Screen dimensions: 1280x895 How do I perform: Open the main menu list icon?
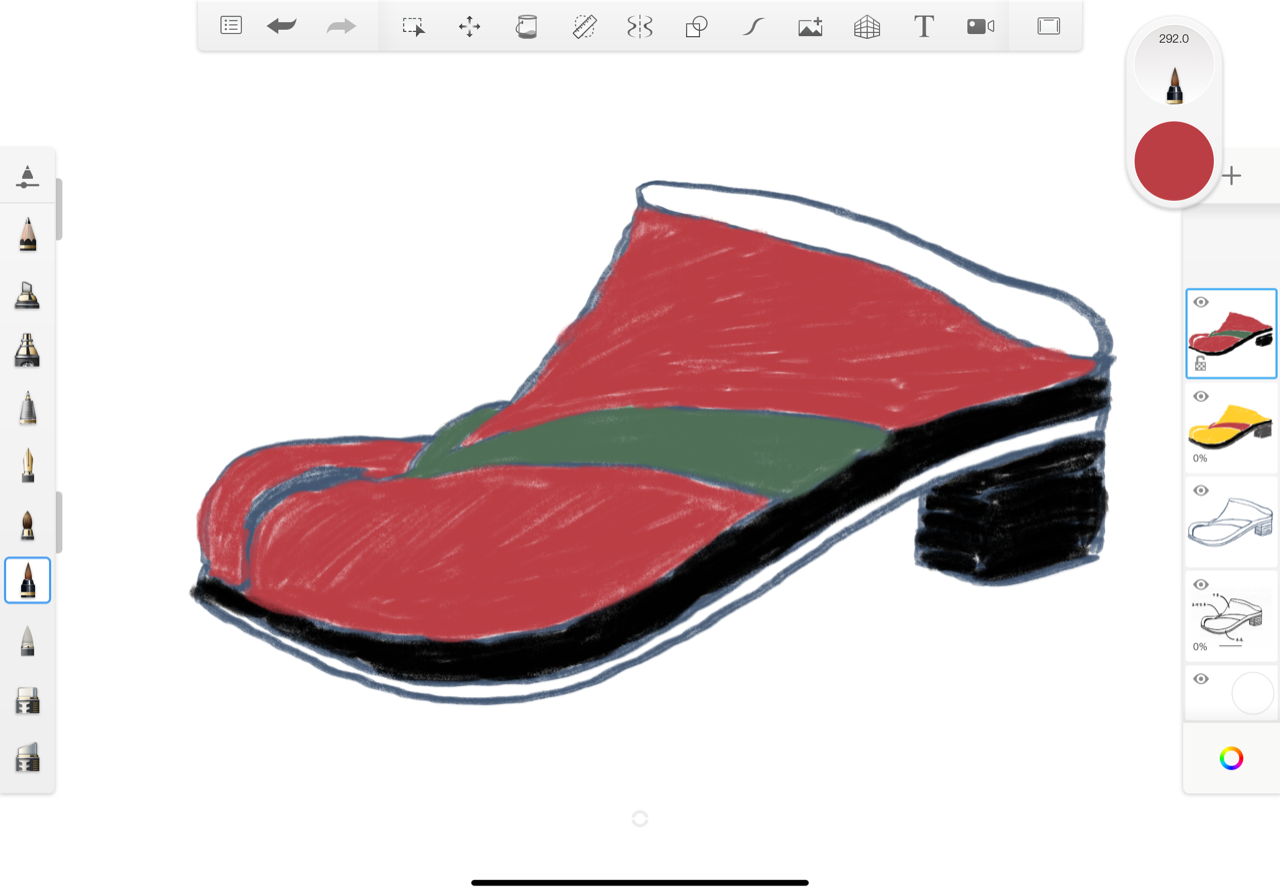pyautogui.click(x=231, y=26)
